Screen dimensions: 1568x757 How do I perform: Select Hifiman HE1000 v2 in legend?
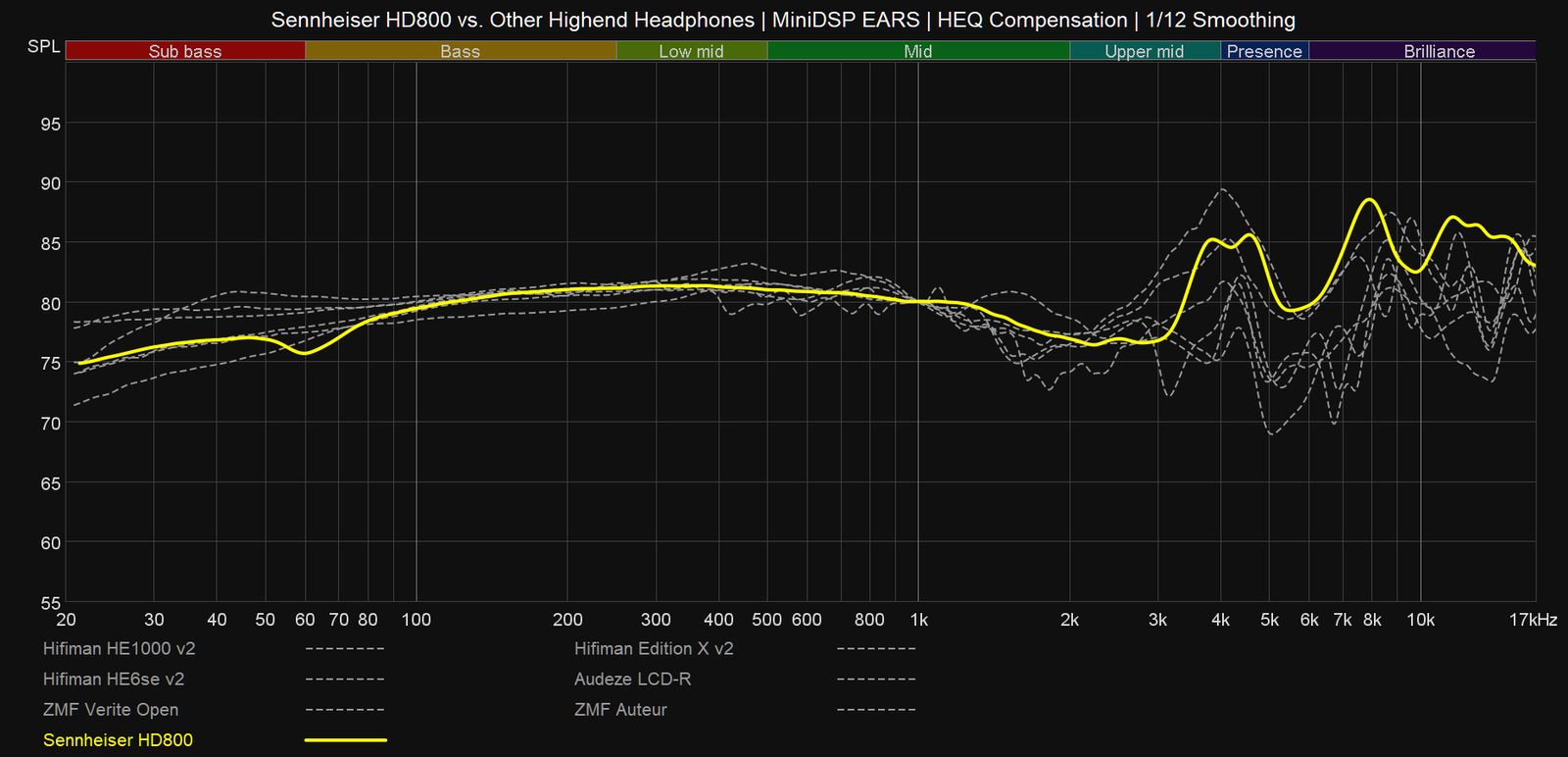point(120,648)
